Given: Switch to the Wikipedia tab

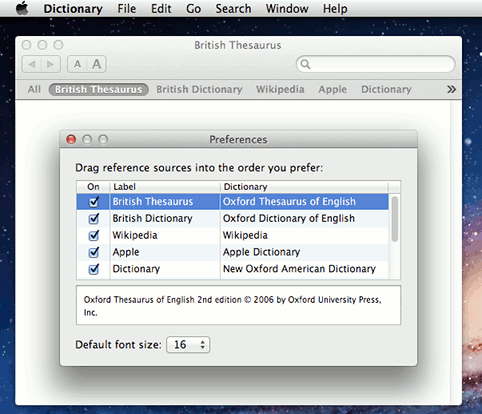Looking at the screenshot, I should point(280,89).
